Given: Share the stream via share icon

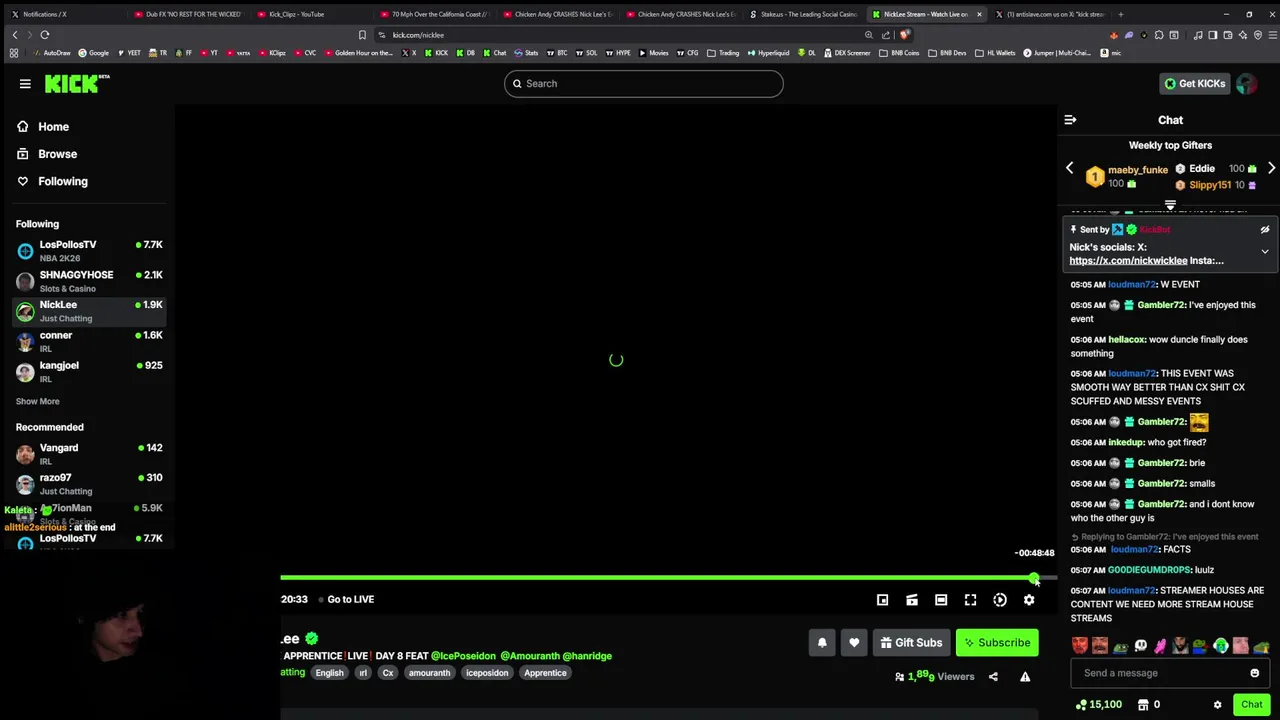Looking at the screenshot, I should point(993,677).
